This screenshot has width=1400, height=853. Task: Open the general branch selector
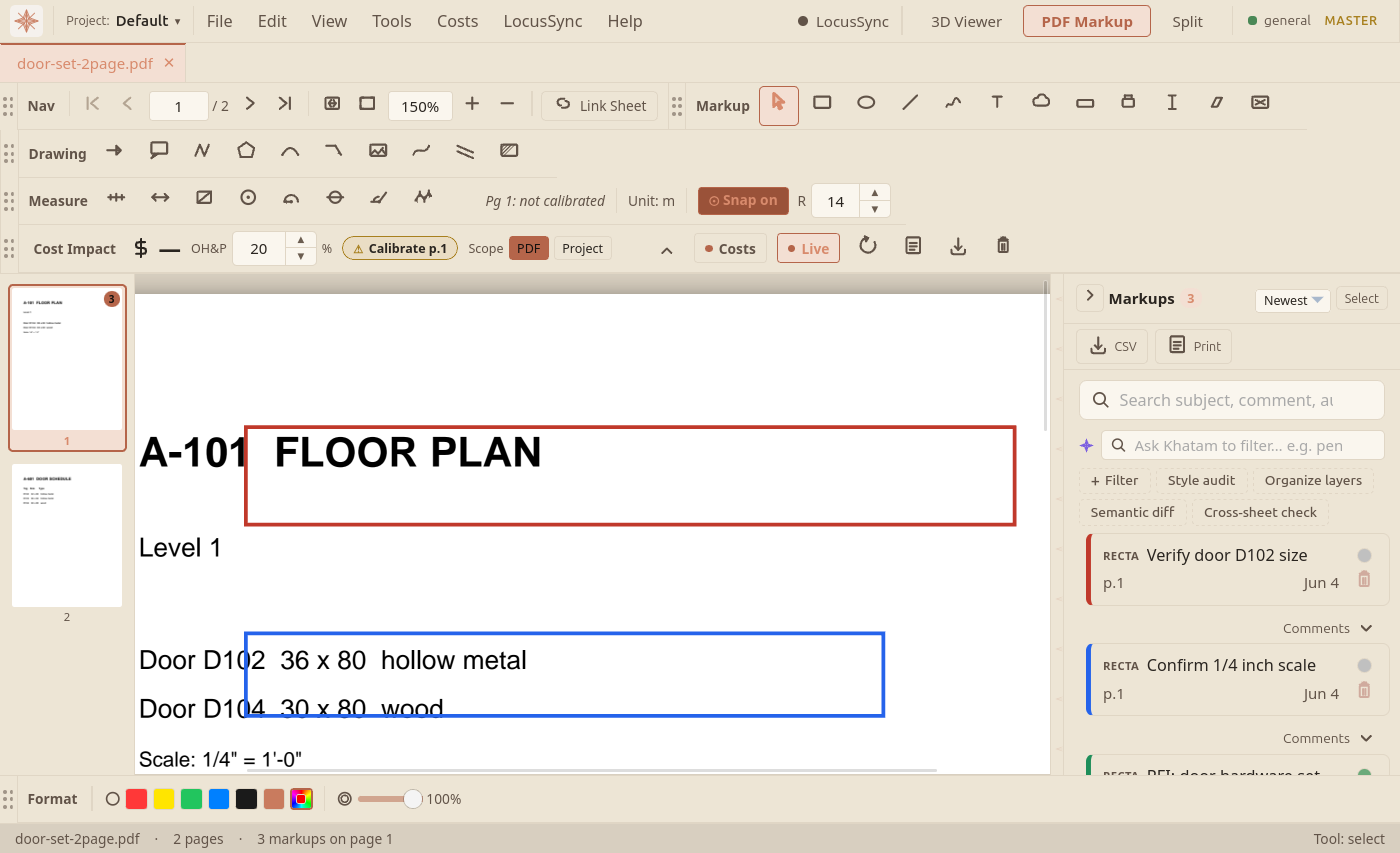pyautogui.click(x=1278, y=20)
